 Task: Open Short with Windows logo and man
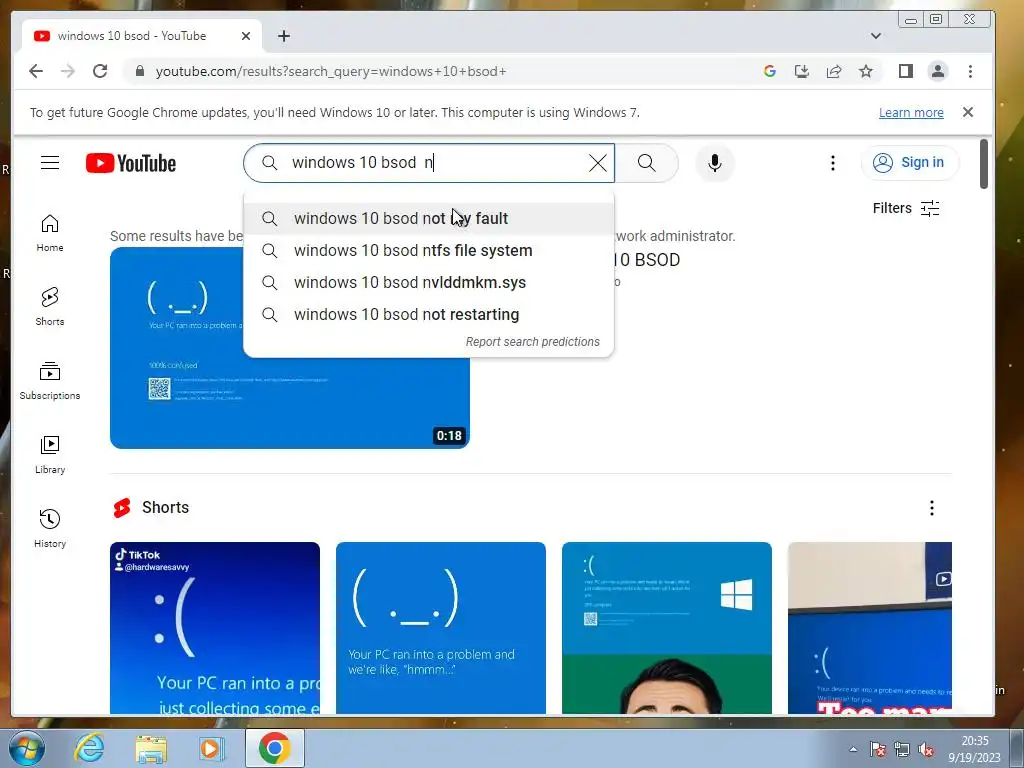click(667, 628)
